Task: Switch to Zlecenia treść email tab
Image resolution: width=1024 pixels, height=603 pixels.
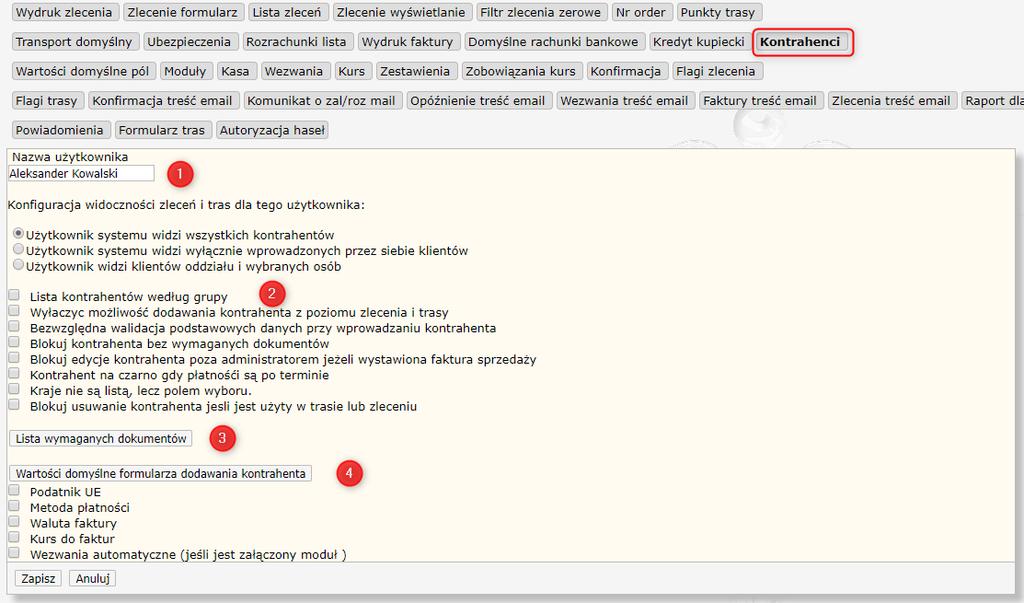Action: click(891, 101)
